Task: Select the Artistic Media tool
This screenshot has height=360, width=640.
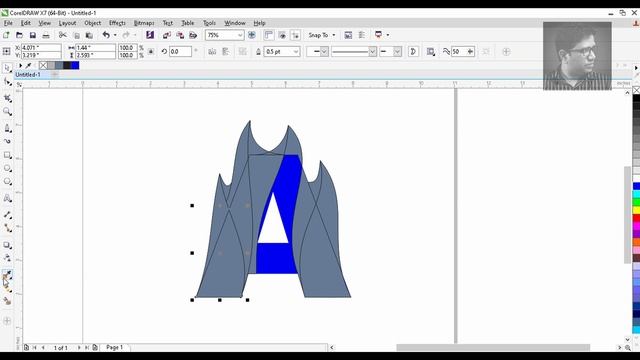Action: click(x=7, y=141)
